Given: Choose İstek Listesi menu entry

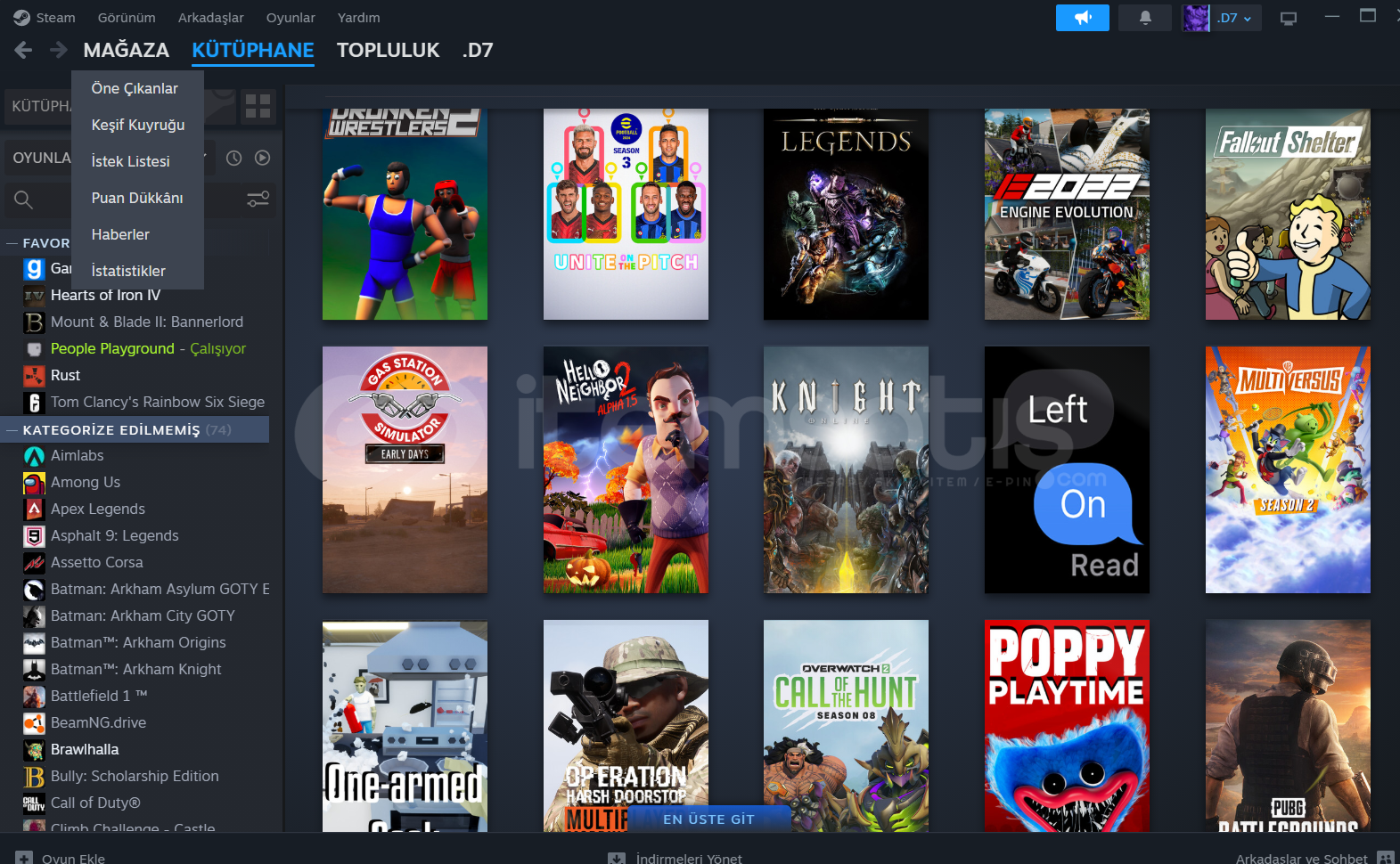Looking at the screenshot, I should 130,161.
